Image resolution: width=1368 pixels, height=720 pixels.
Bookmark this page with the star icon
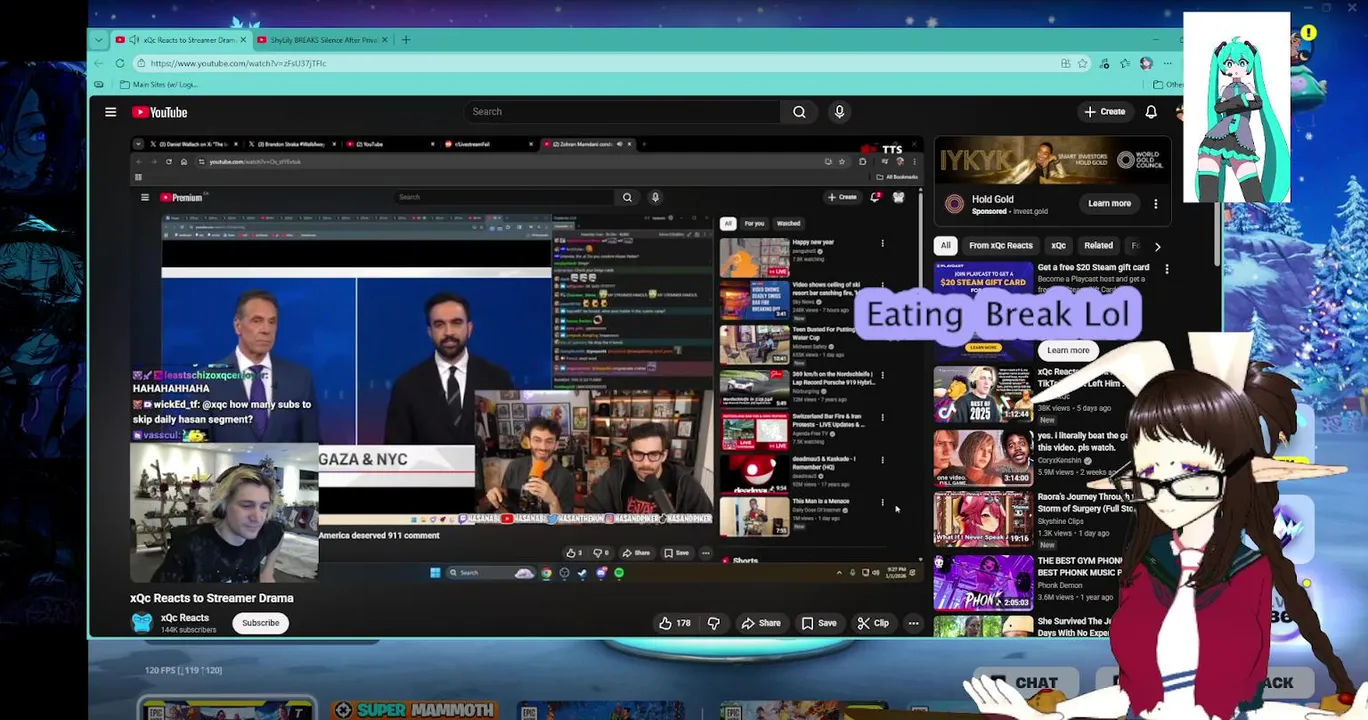point(1082,63)
